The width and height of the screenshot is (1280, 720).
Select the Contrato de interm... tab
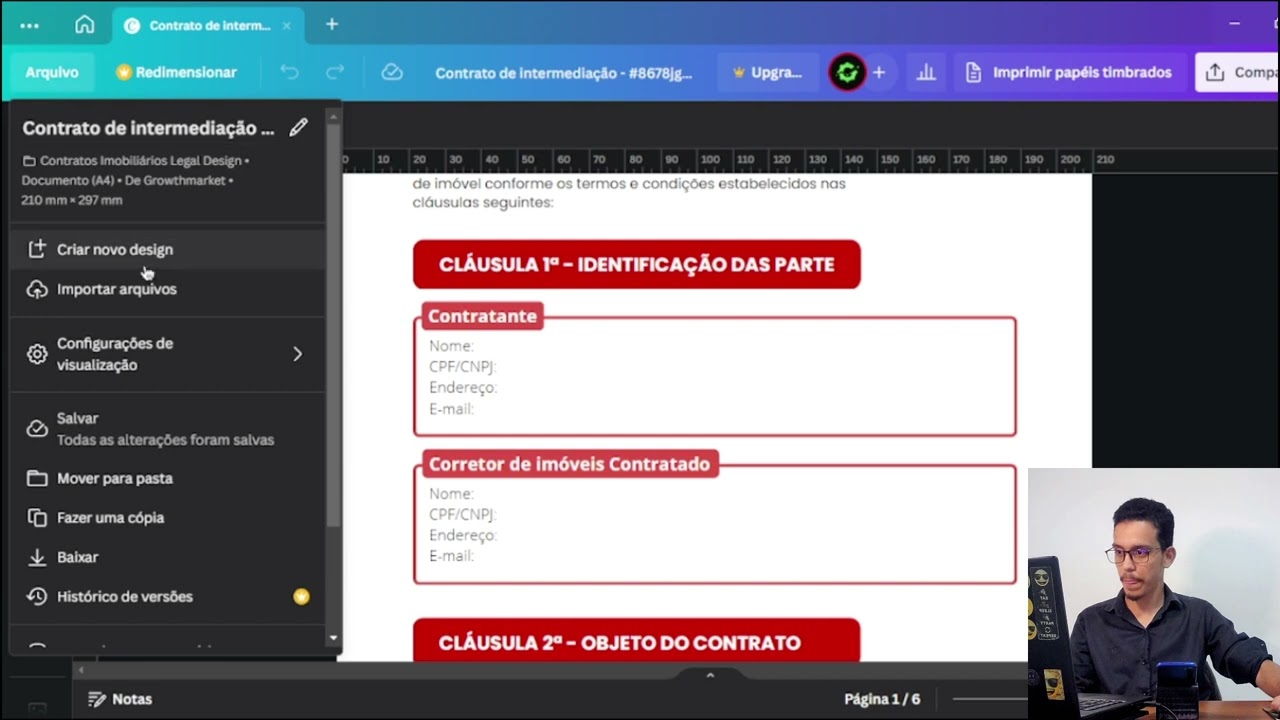pyautogui.click(x=210, y=26)
